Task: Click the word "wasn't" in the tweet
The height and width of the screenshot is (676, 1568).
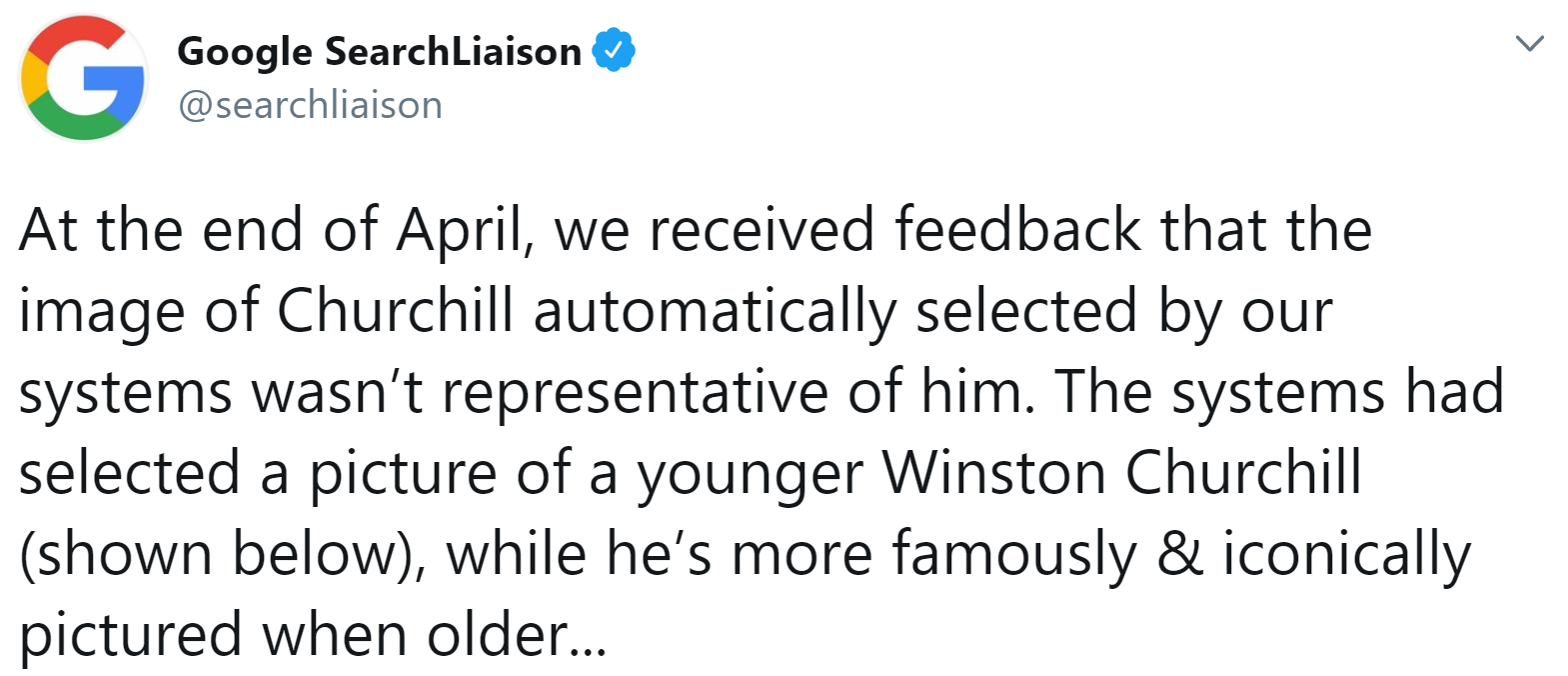Action: (338, 392)
